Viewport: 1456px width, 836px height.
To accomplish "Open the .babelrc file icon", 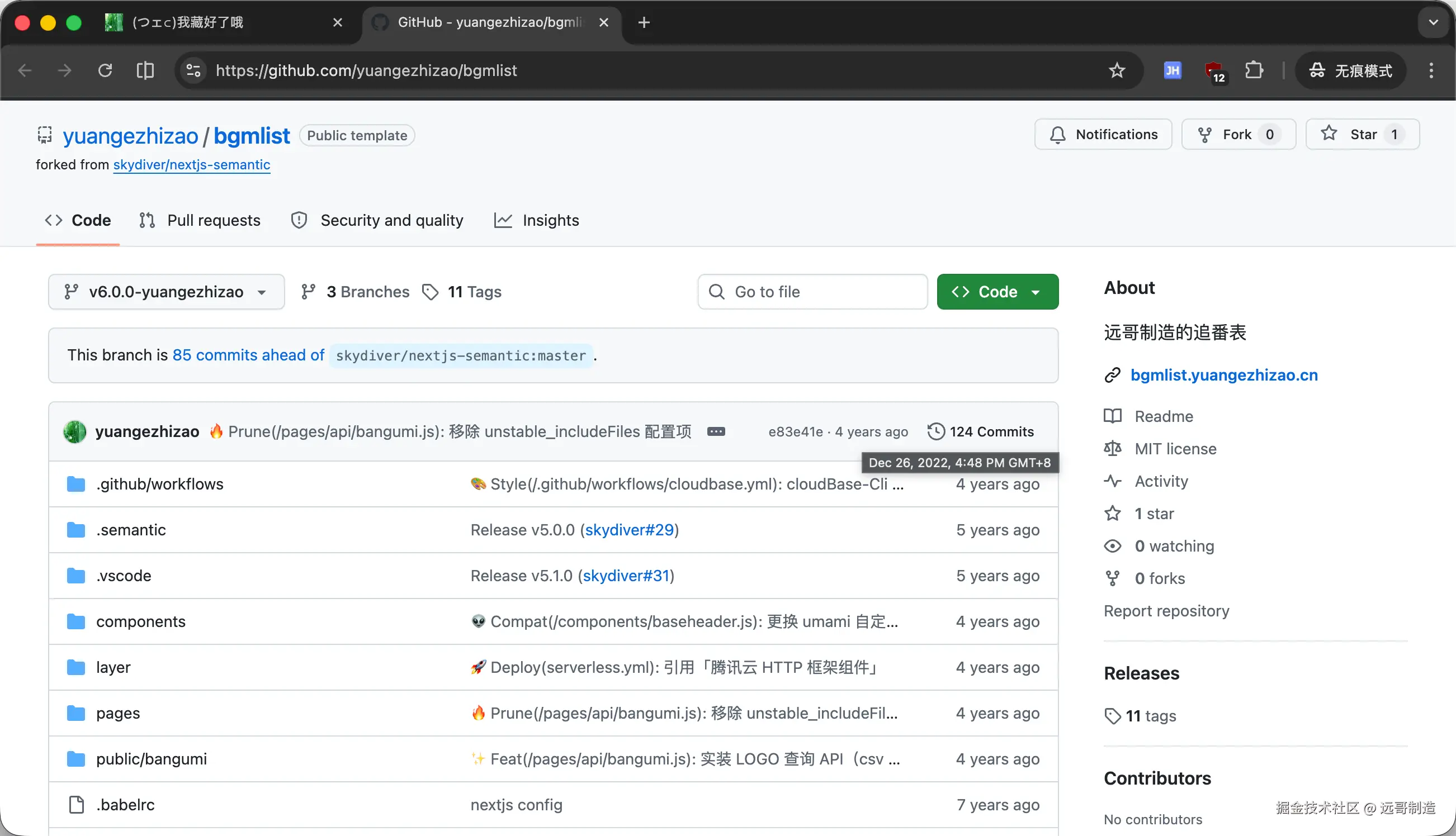I will click(x=76, y=805).
